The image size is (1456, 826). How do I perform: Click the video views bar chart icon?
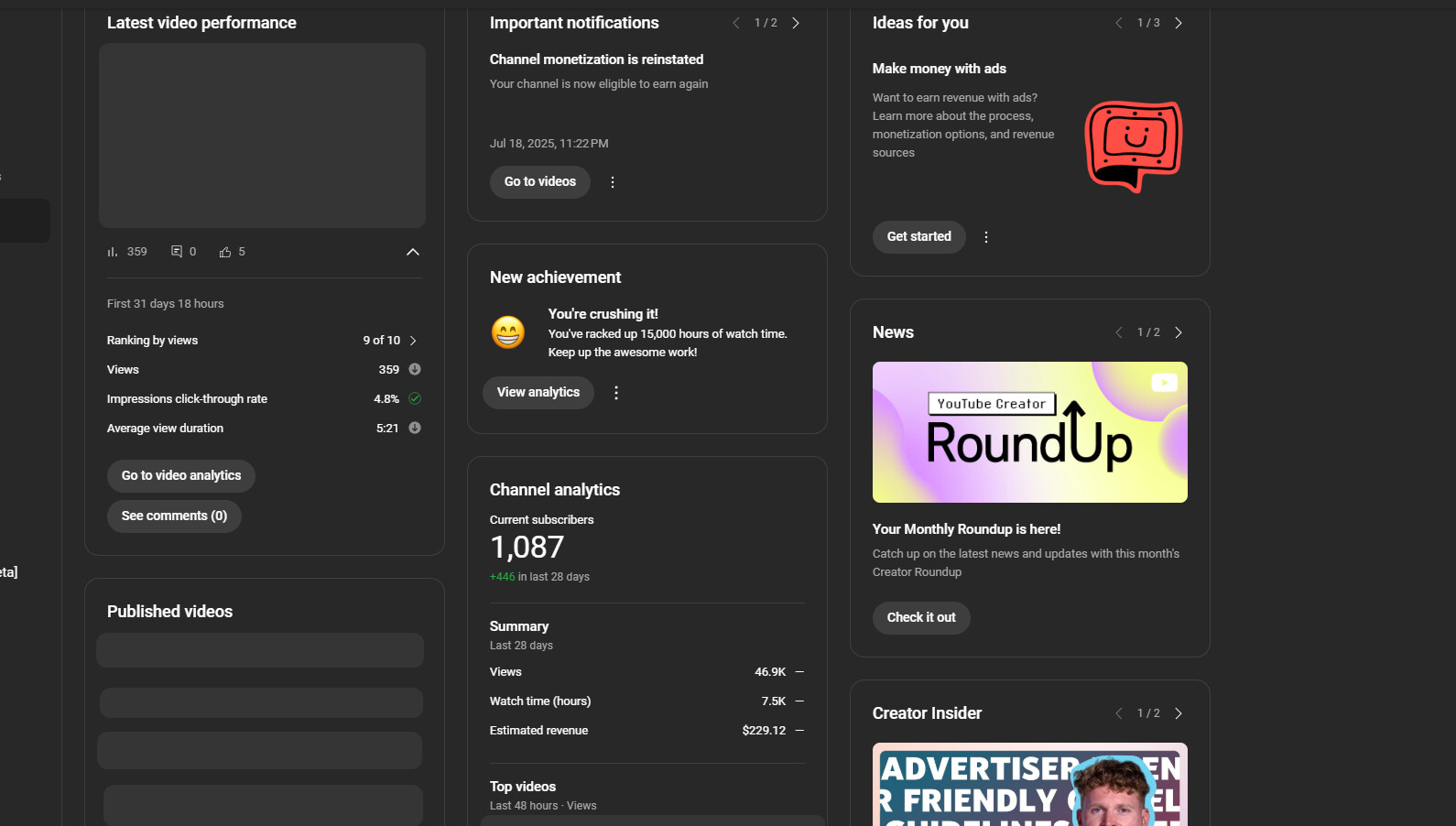coord(113,252)
